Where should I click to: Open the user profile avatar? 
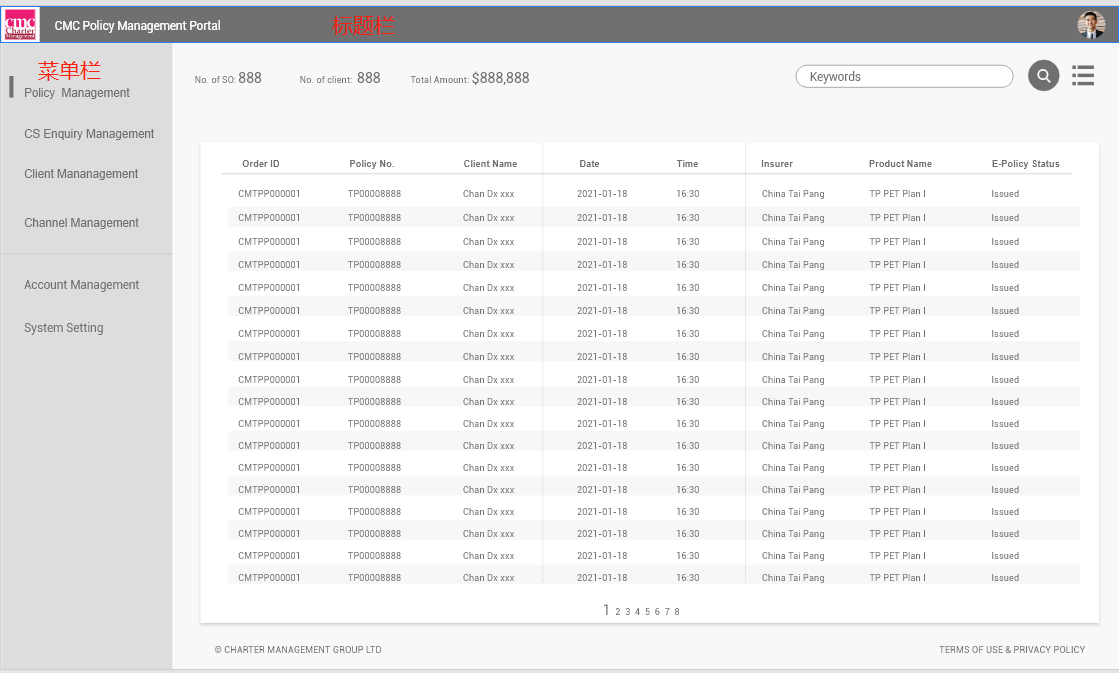1091,25
